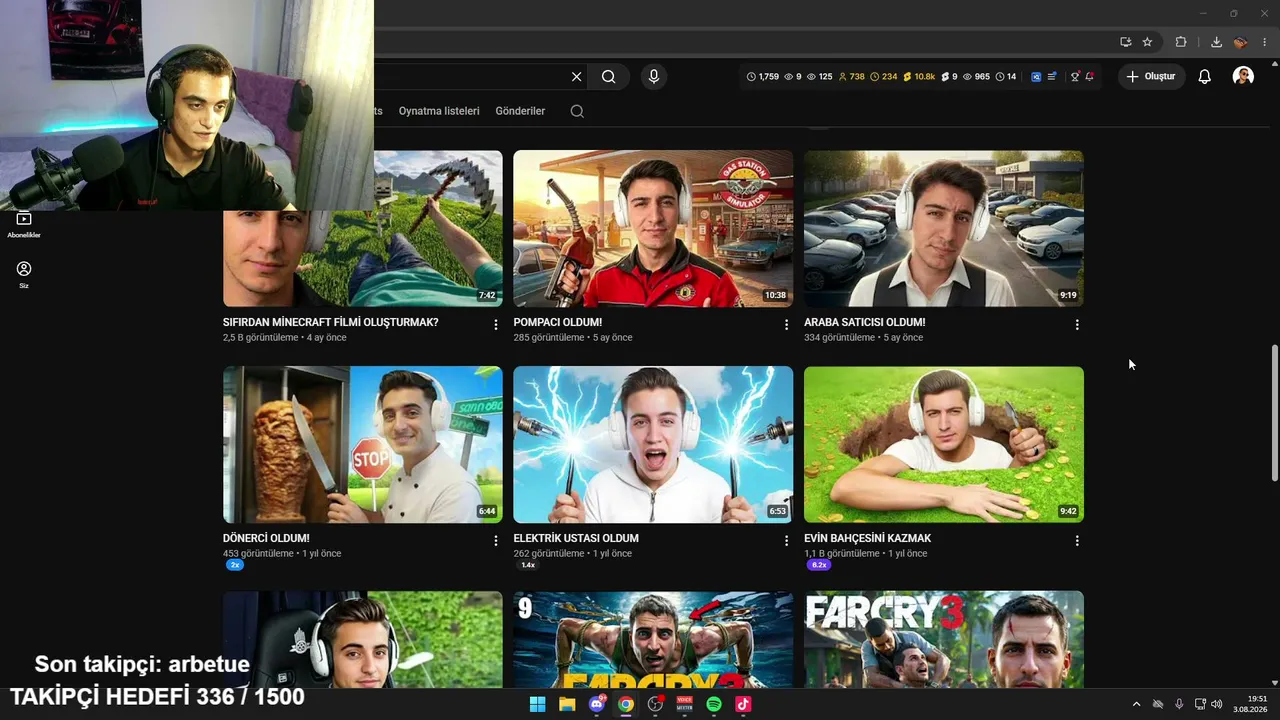Search within the channel using the tab-bar magnifier
The width and height of the screenshot is (1280, 720).
click(x=577, y=111)
